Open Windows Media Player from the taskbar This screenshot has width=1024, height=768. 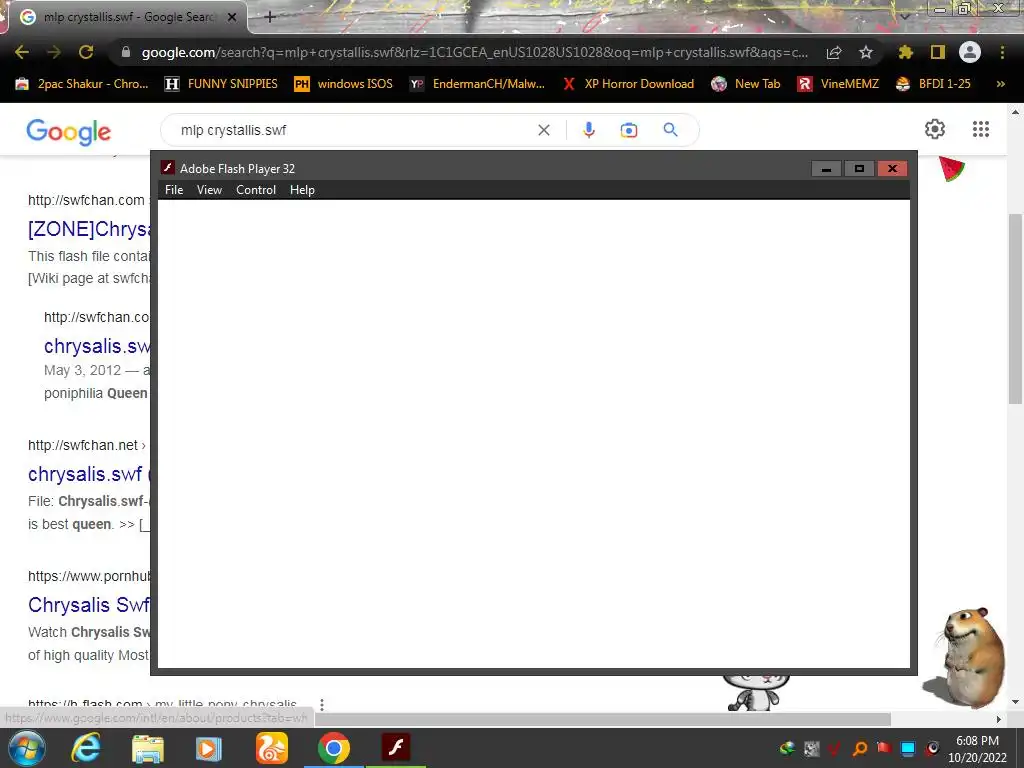209,748
